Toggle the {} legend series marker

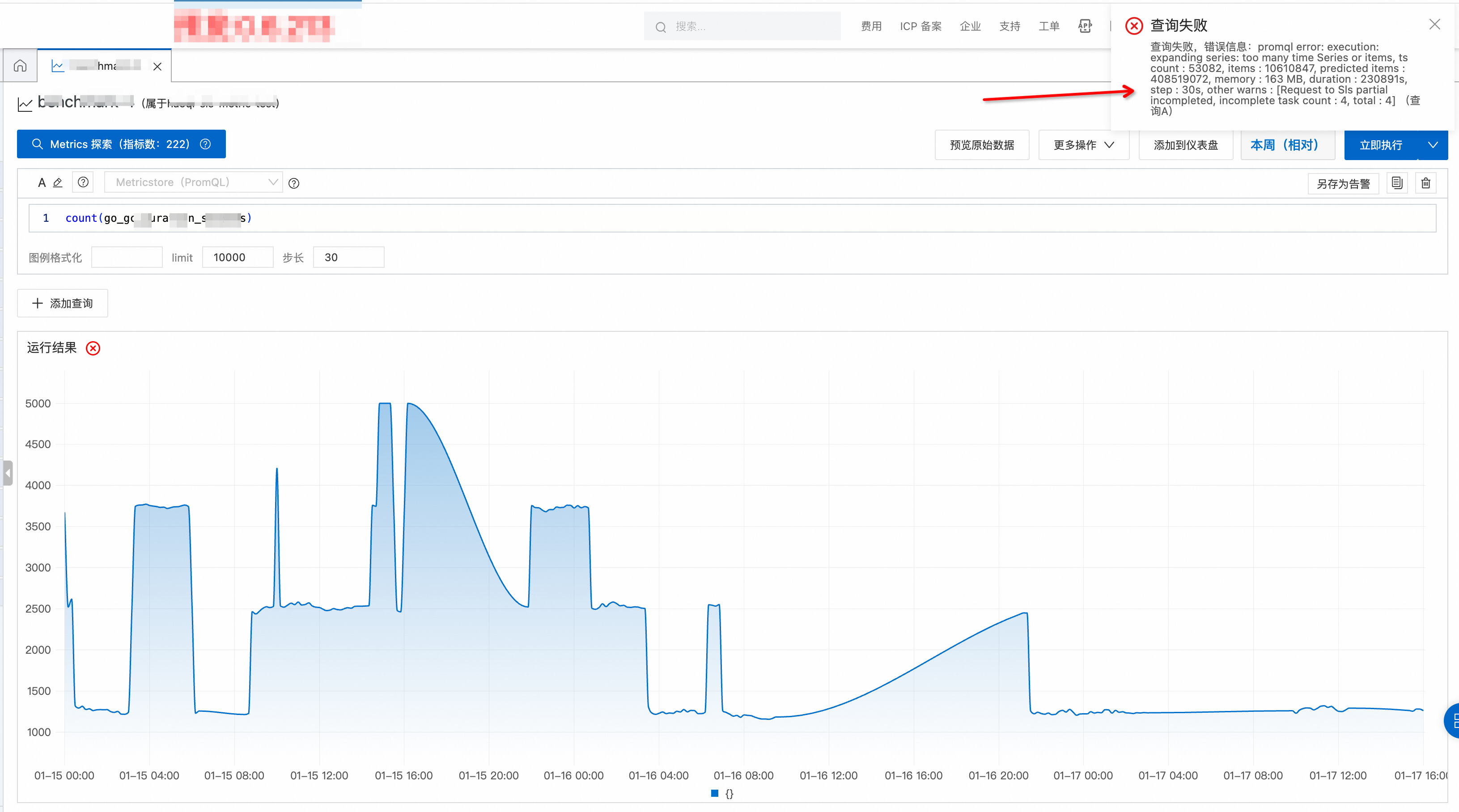715,793
